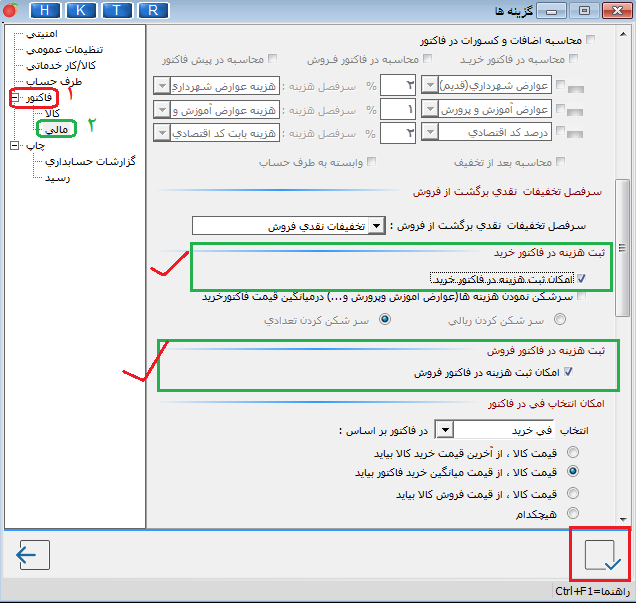Select رسید tree item
This screenshot has width=636, height=603.
click(57, 178)
